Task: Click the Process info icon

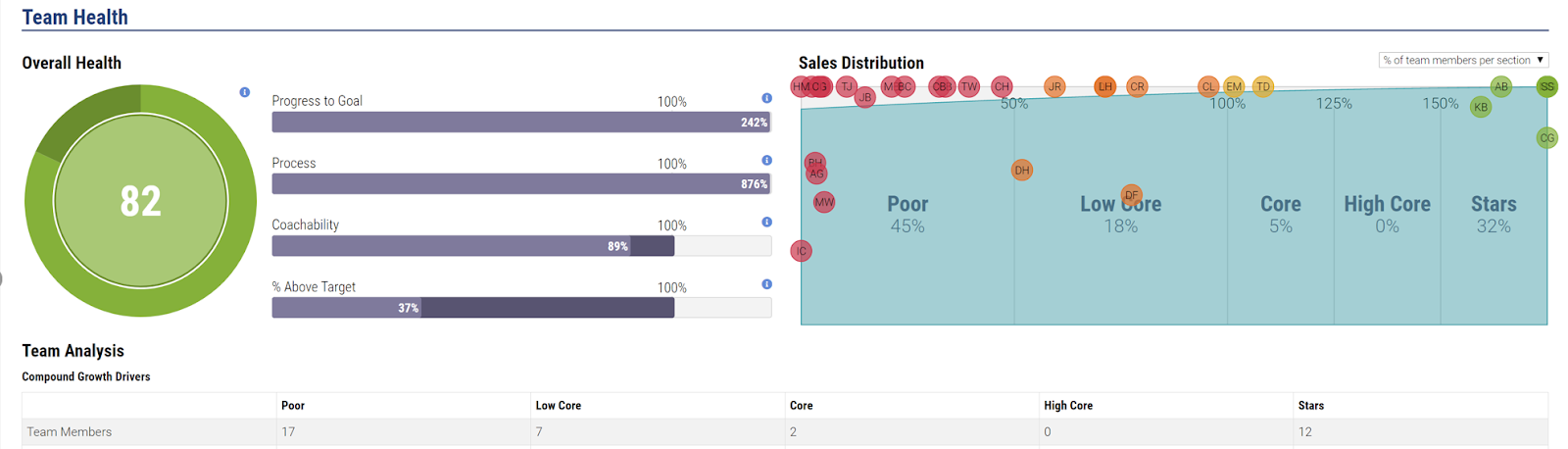Action: pyautogui.click(x=766, y=160)
